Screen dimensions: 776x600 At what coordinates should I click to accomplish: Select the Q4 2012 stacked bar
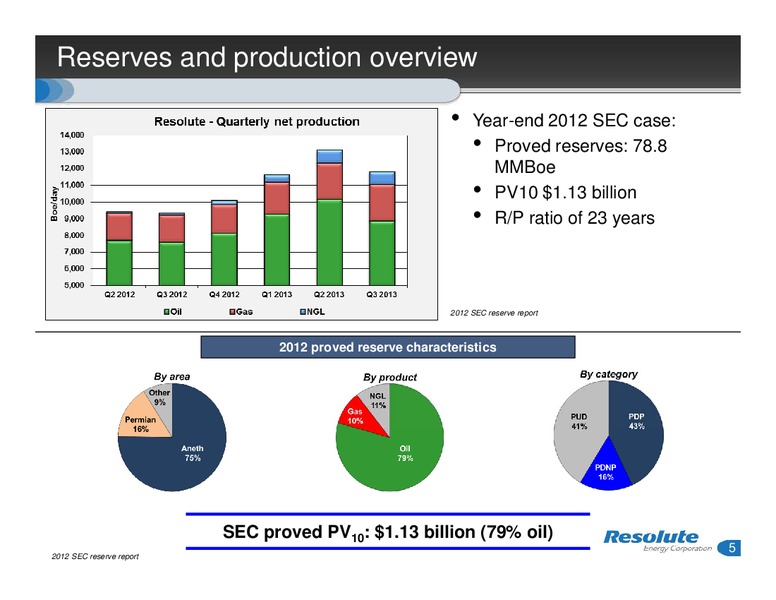point(224,243)
